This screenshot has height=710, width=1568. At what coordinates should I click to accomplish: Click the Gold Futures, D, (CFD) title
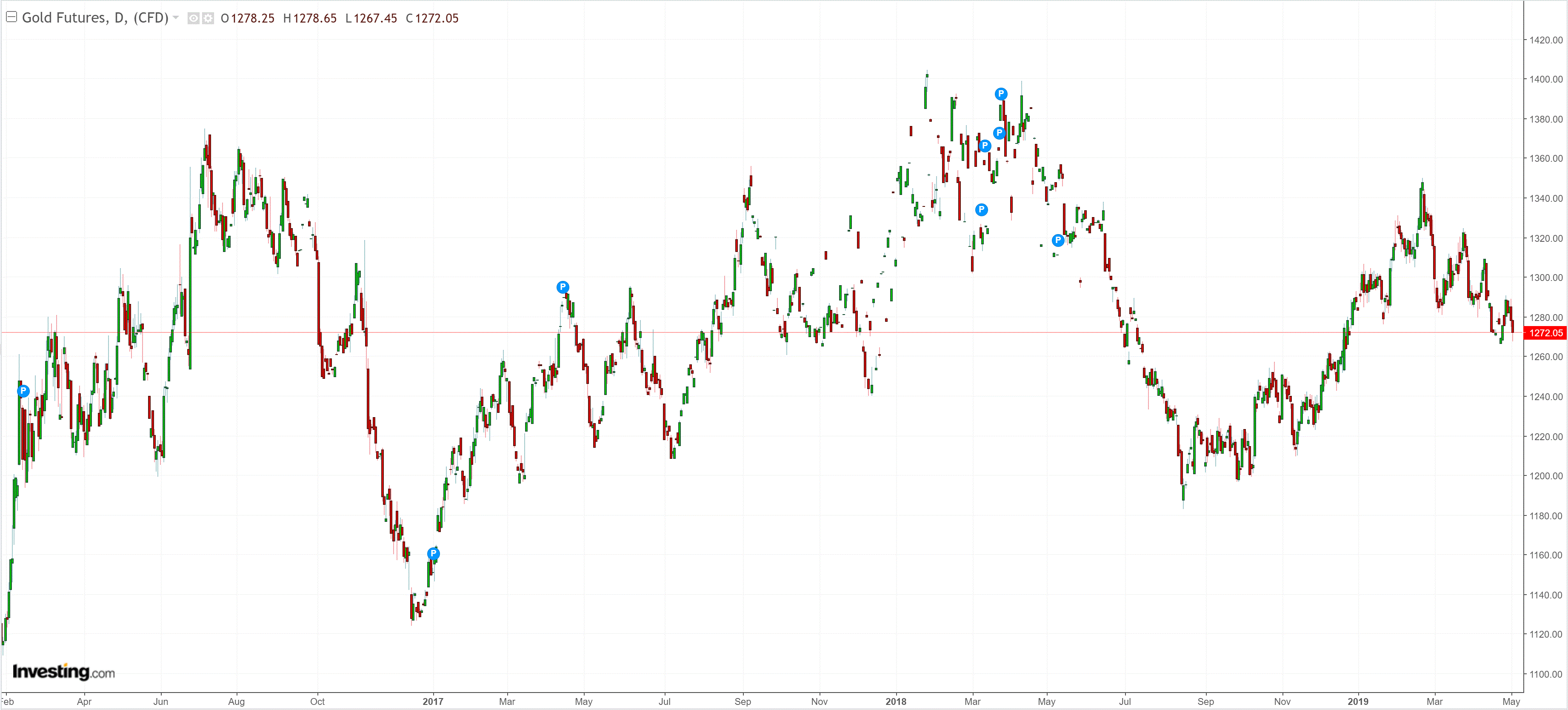click(x=95, y=17)
